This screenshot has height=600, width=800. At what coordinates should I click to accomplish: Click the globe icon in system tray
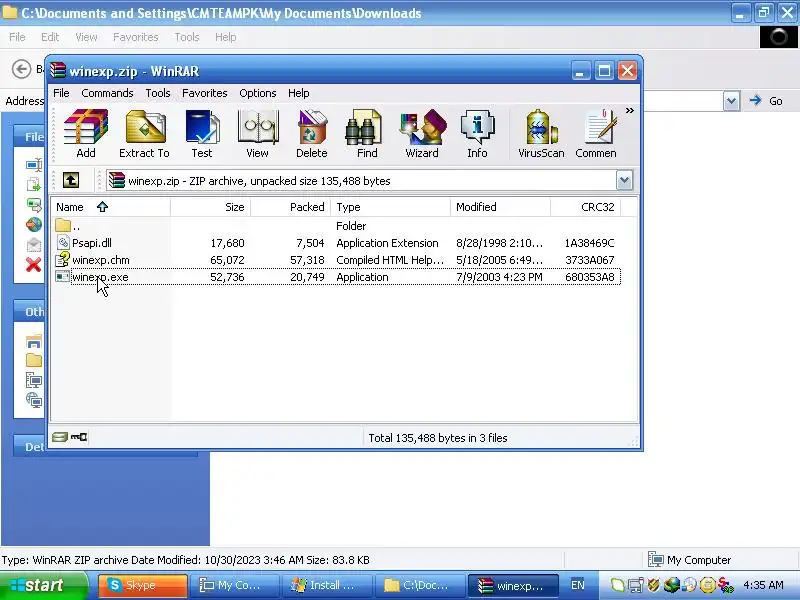671,585
